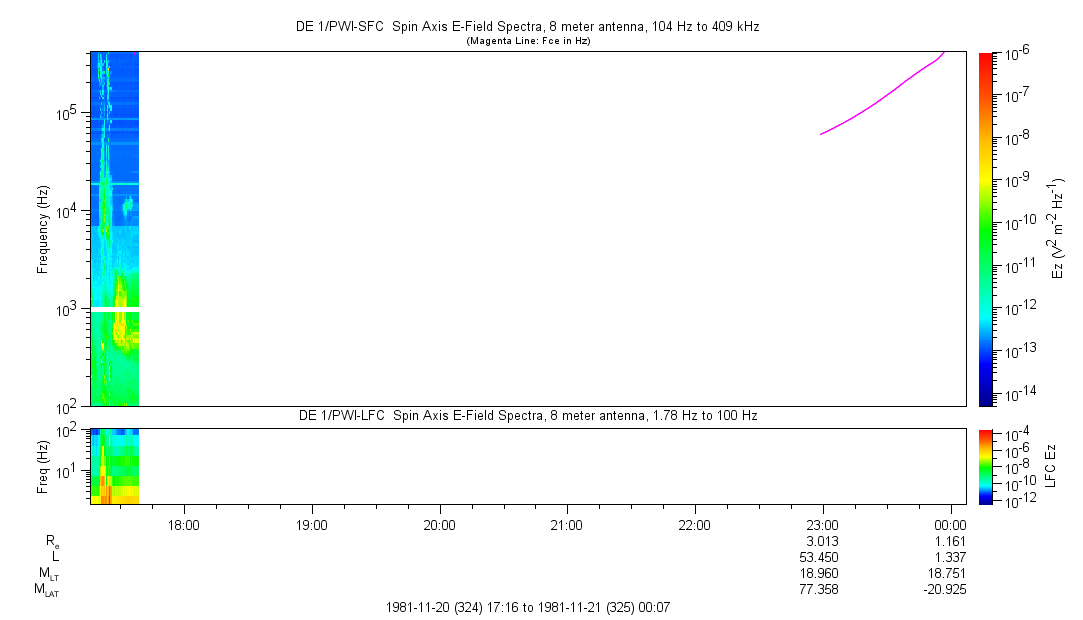Click the 'Re' row label
The height and width of the screenshot is (620, 1083).
(x=52, y=542)
